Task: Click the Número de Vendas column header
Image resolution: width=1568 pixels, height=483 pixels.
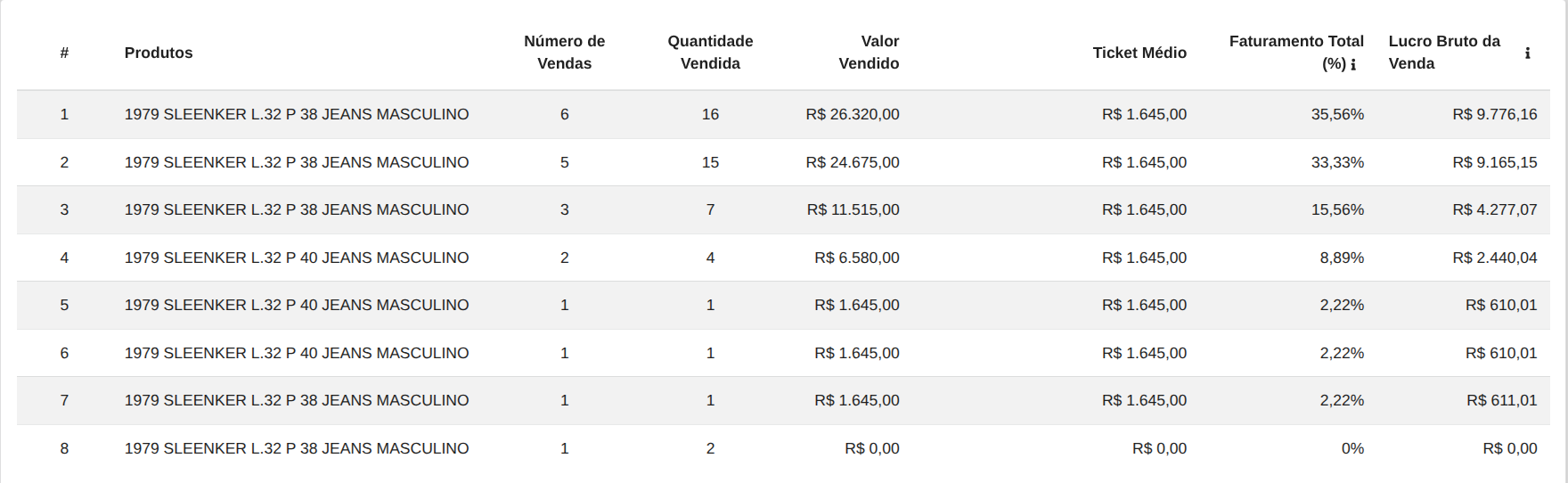Action: pos(564,53)
